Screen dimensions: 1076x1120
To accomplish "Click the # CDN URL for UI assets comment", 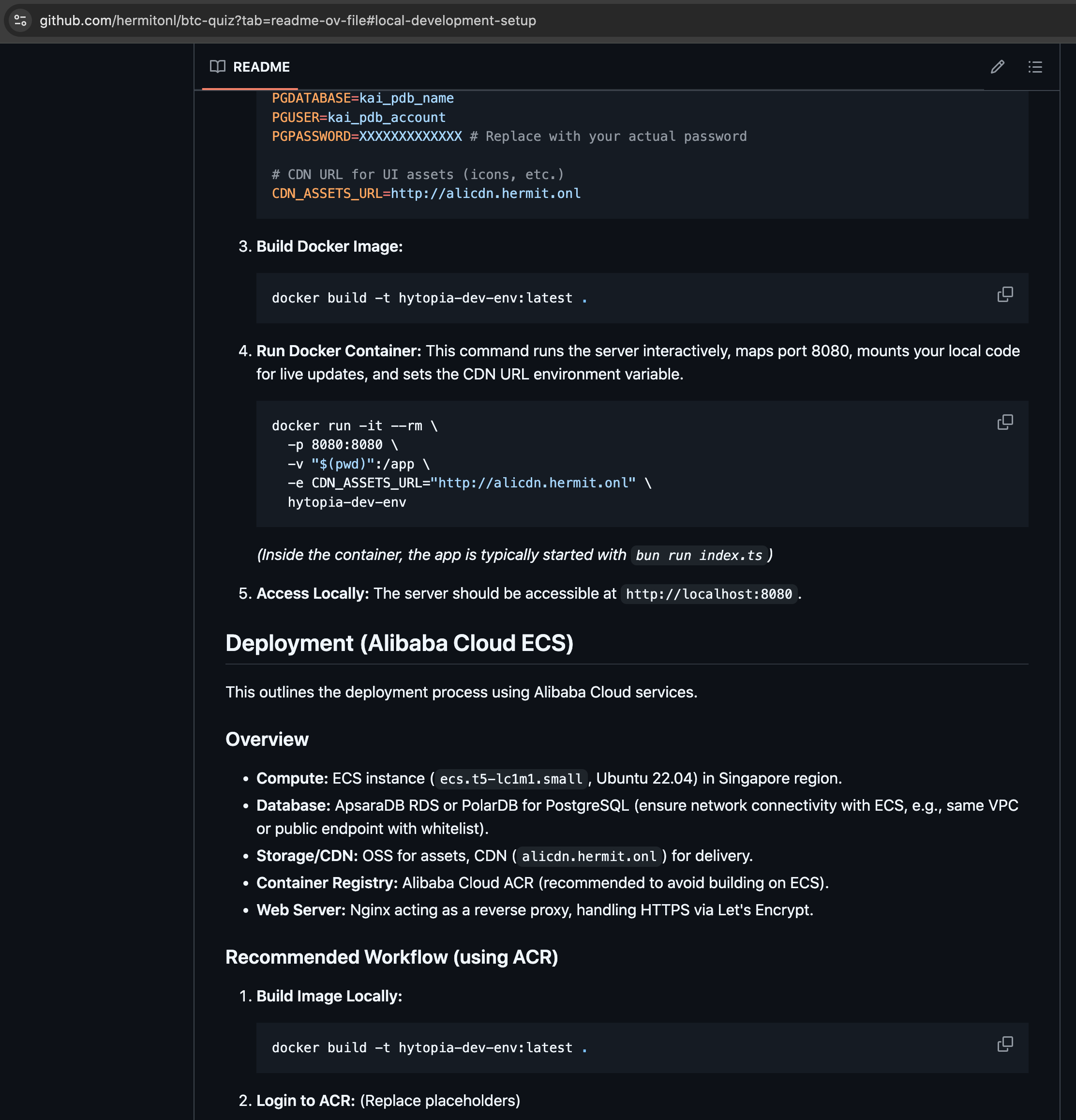I will (x=418, y=174).
